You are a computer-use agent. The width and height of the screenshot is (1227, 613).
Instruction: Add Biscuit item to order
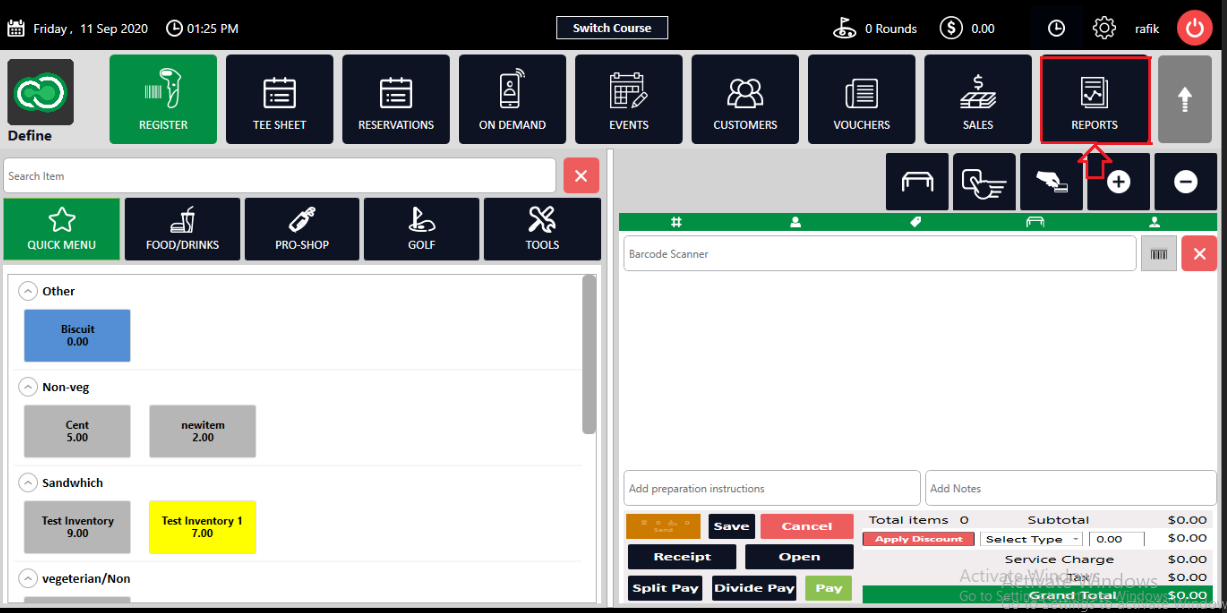[77, 335]
